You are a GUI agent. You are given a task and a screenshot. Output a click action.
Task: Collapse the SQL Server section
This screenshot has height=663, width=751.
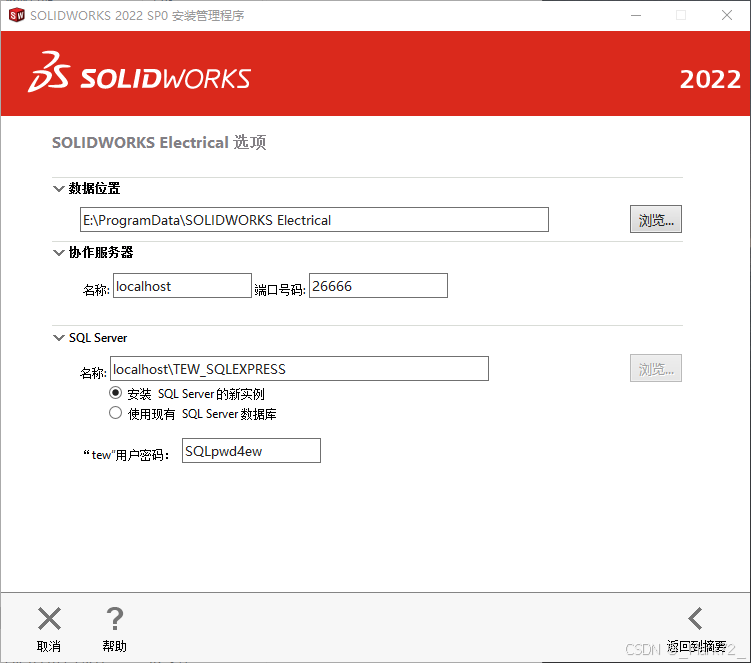click(58, 338)
